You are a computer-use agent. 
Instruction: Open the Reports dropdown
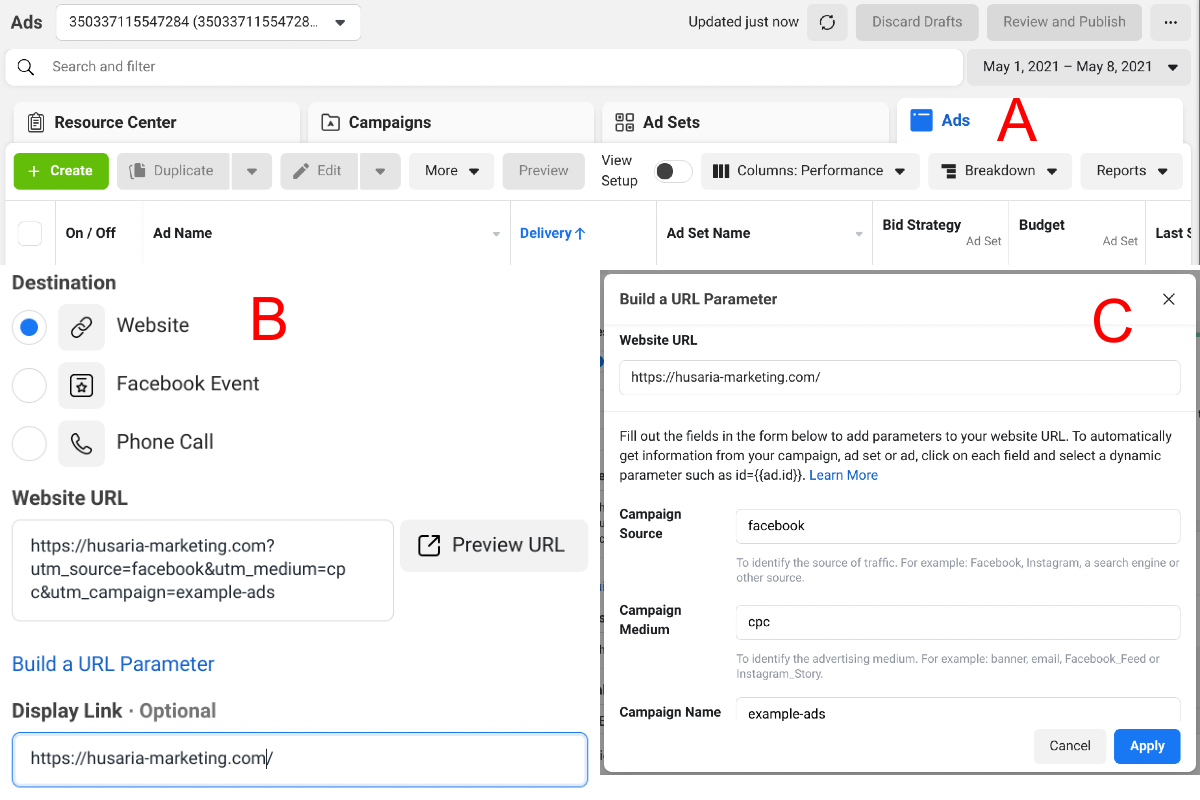[x=1132, y=171]
